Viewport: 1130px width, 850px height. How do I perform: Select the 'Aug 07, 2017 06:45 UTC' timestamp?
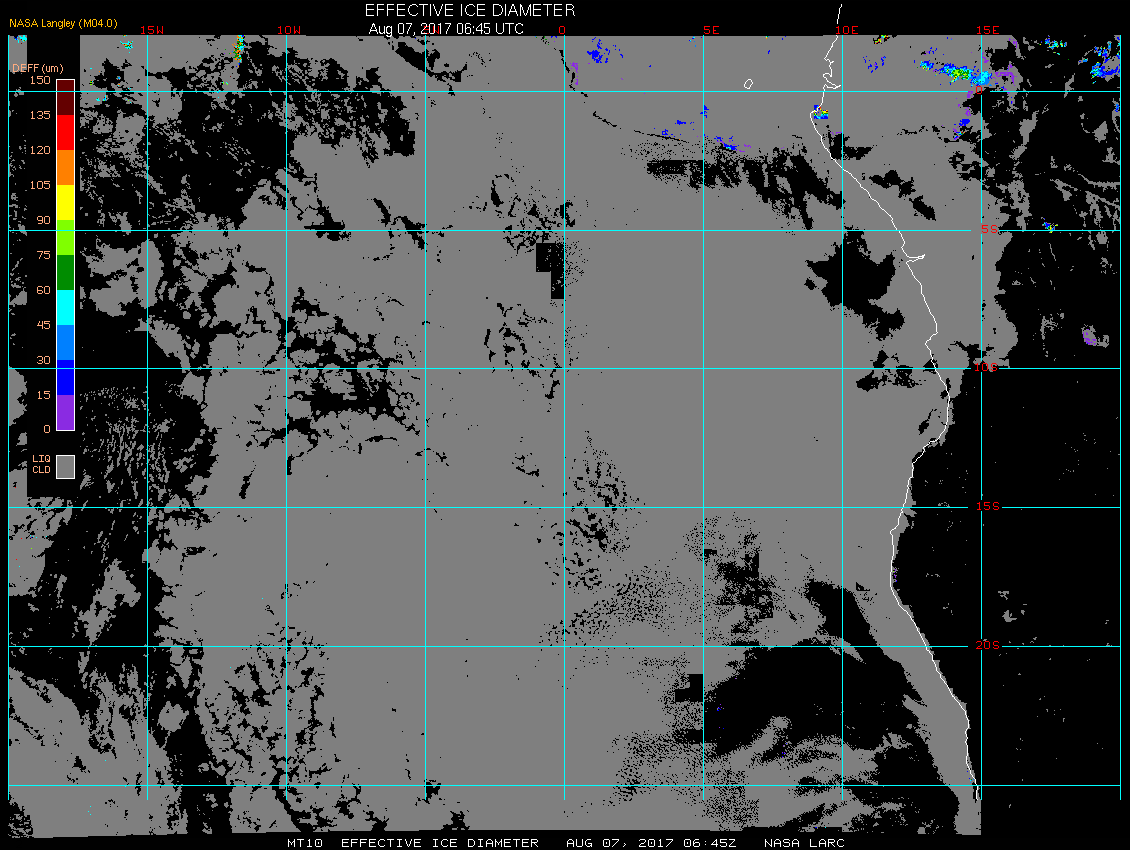pyautogui.click(x=446, y=29)
